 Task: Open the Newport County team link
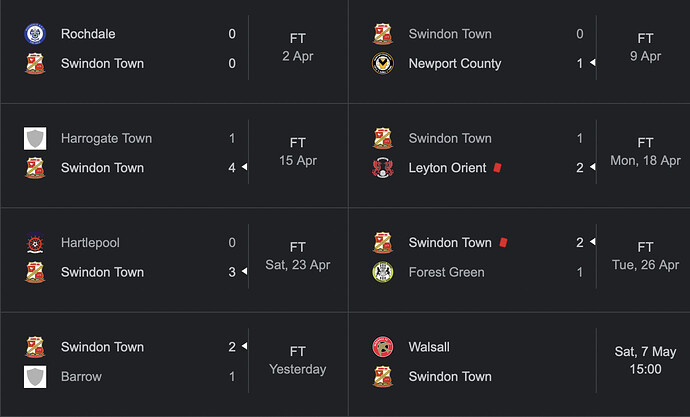(455, 63)
